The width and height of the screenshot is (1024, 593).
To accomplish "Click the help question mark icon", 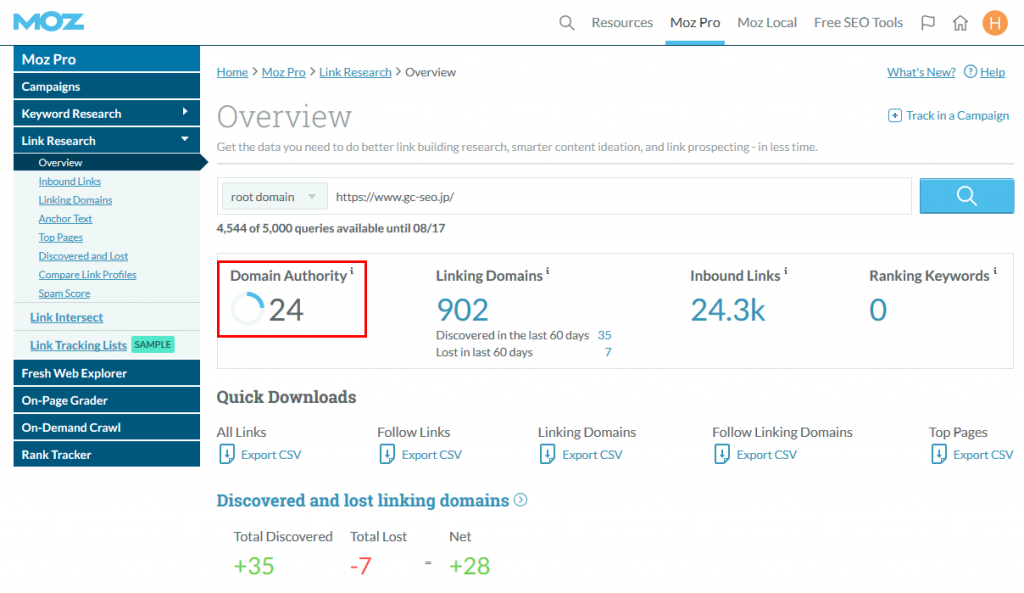I will tap(970, 71).
